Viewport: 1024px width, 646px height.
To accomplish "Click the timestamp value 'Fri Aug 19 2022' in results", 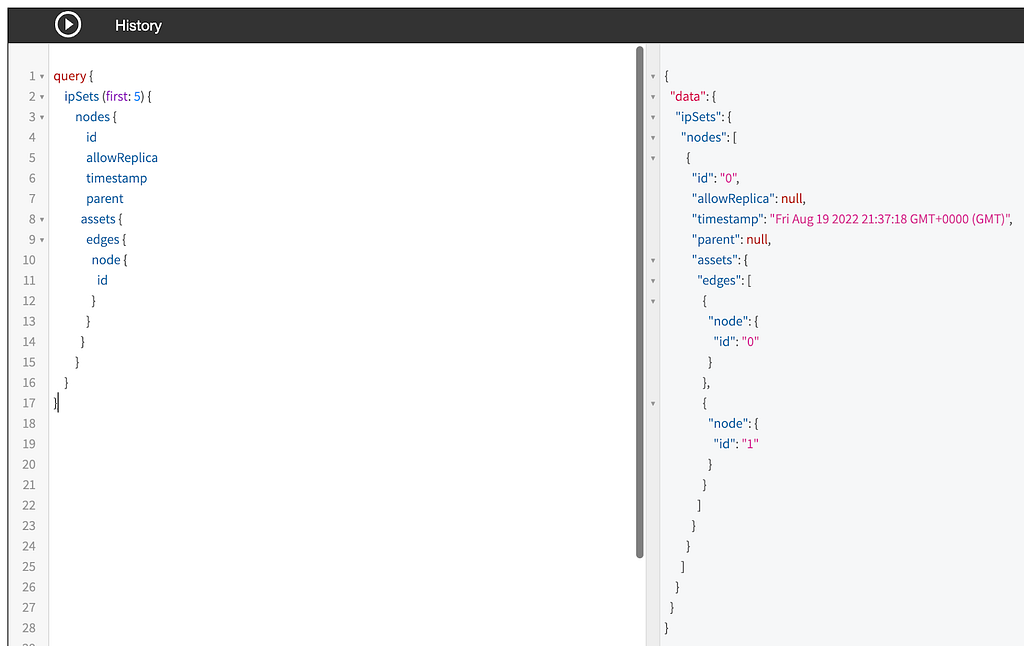I will coord(891,219).
